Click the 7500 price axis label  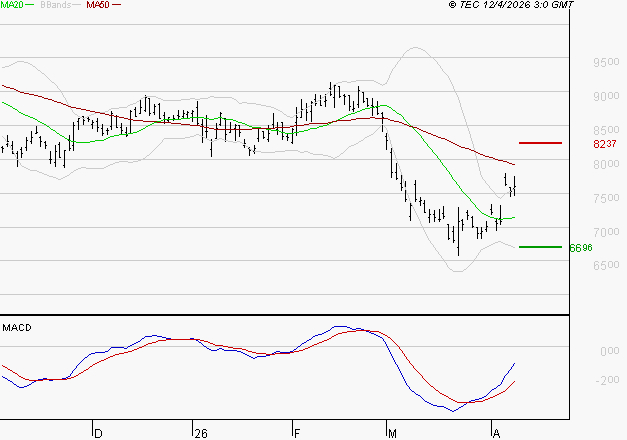[x=606, y=198]
